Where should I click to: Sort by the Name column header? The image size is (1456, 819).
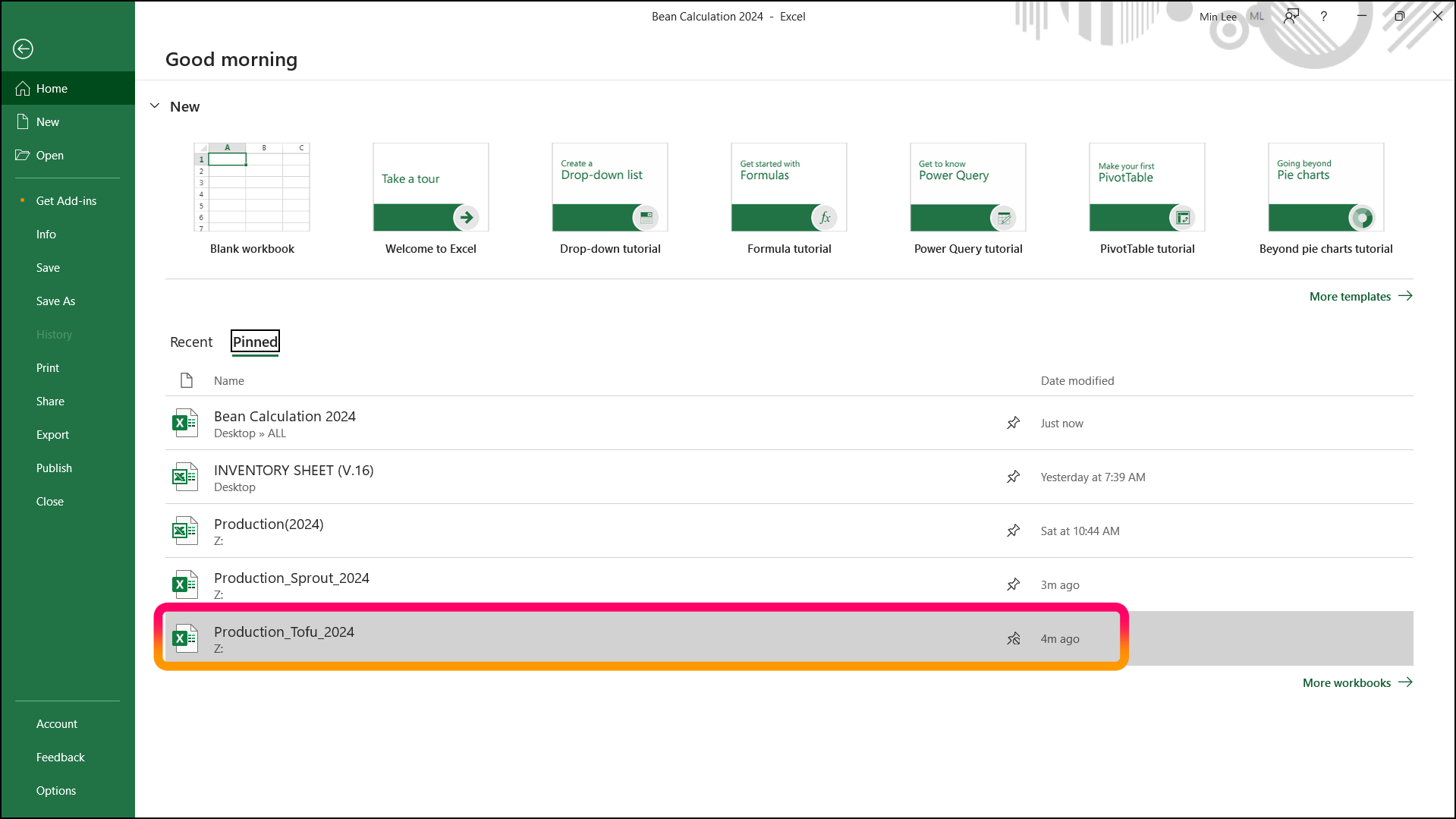pos(229,380)
